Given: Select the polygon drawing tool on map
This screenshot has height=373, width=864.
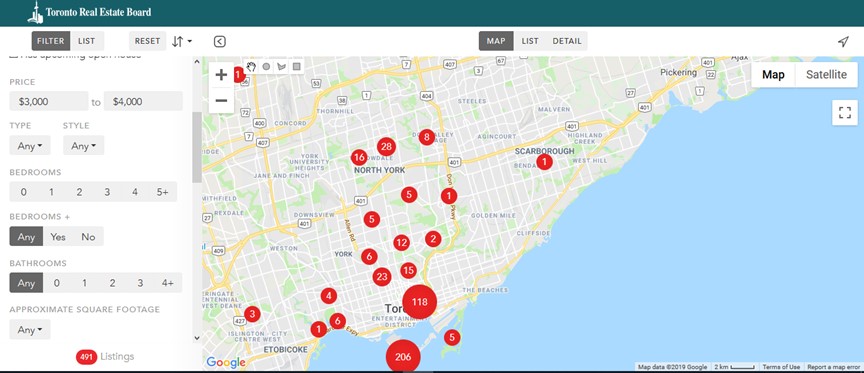Looking at the screenshot, I should click(x=282, y=67).
